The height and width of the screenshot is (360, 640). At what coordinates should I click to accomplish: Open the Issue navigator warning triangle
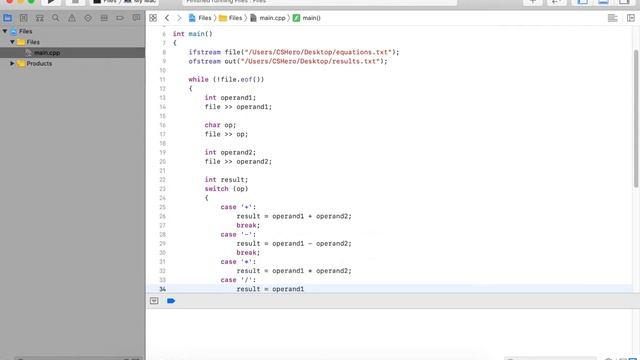point(72,18)
